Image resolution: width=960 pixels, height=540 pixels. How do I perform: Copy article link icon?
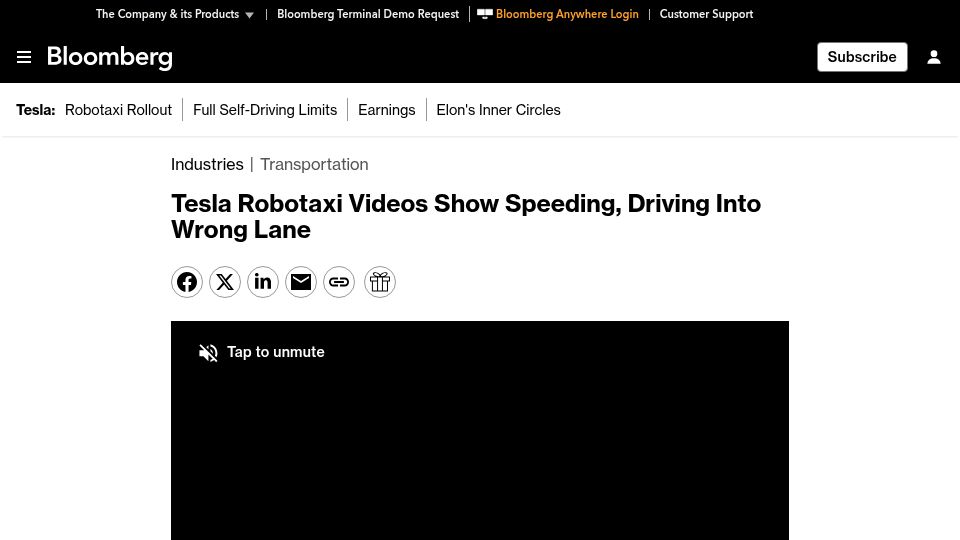339,282
